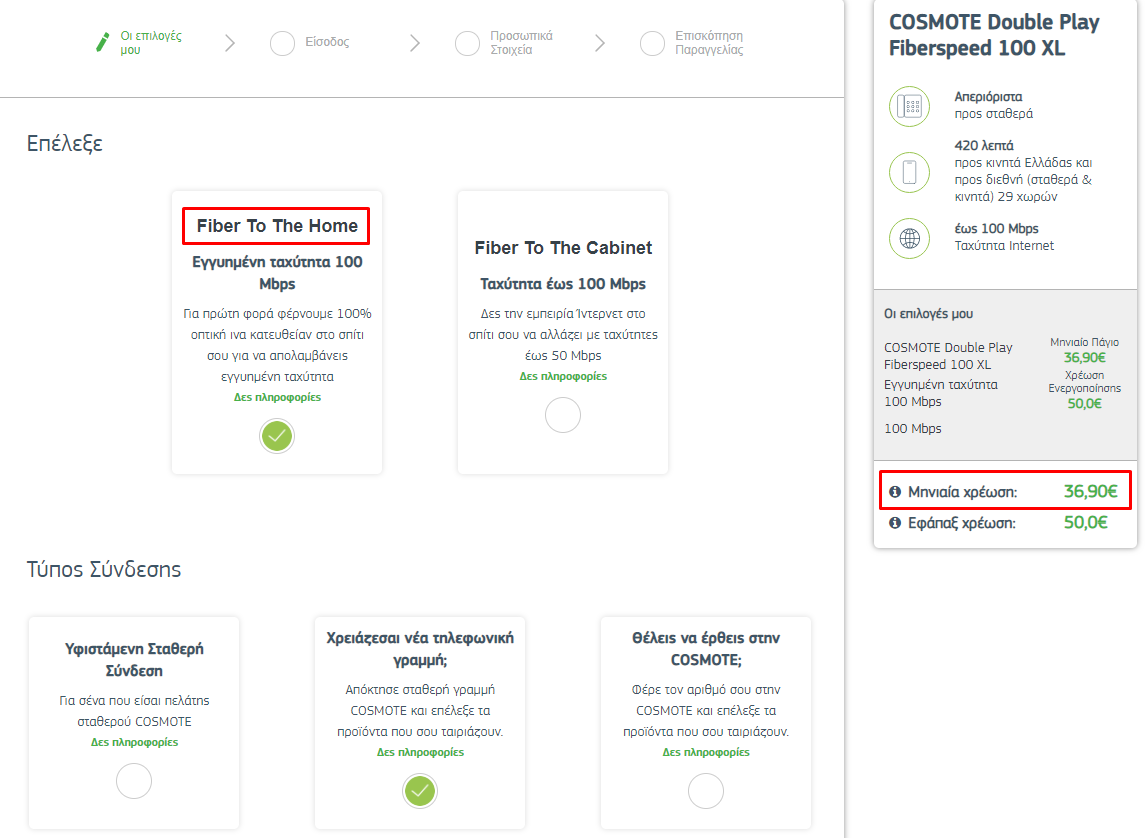Click the έως 100 Mbps Ταχύτητα Internet text
This screenshot has height=838, width=1146.
1004,237
